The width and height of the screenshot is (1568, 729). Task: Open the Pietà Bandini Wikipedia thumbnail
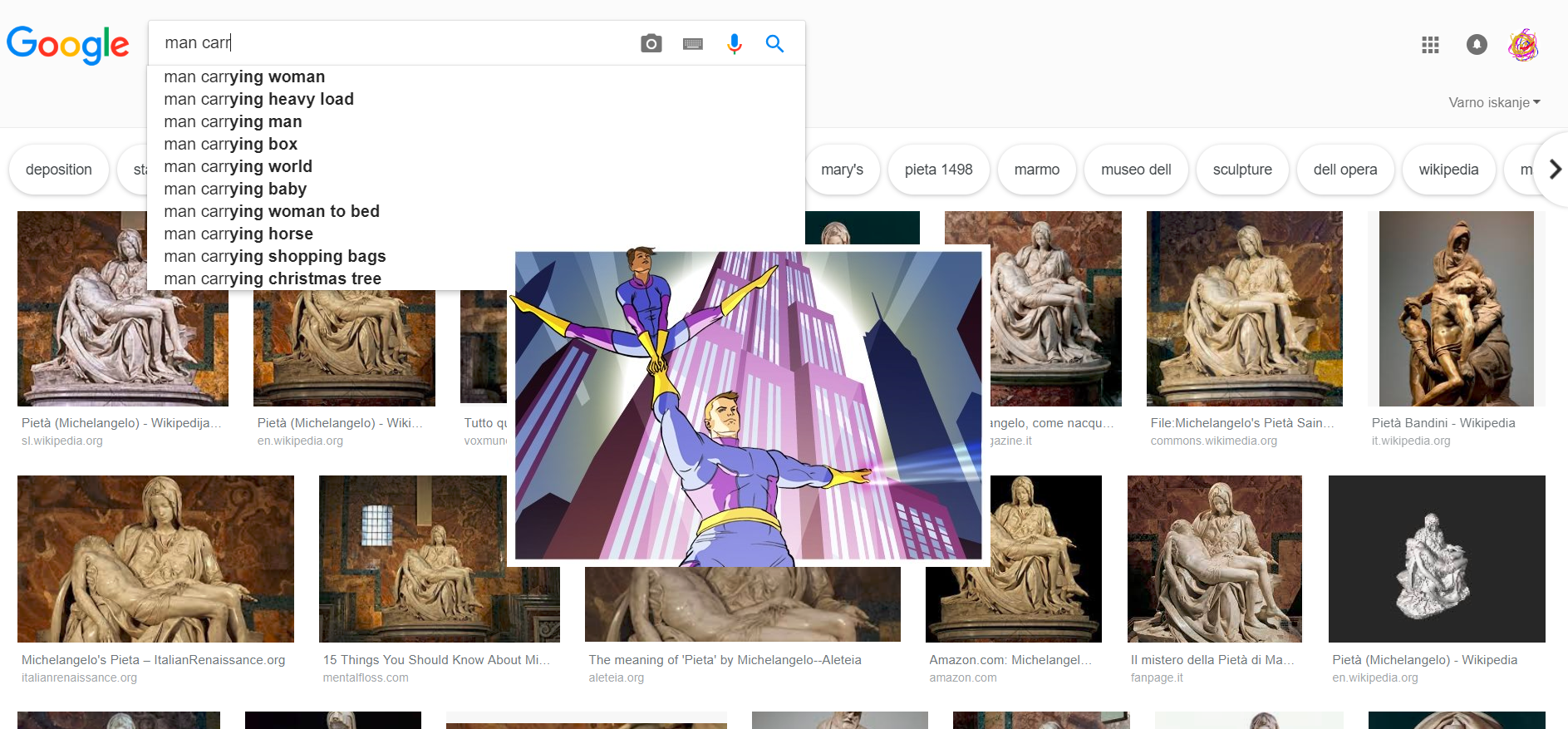(1456, 308)
